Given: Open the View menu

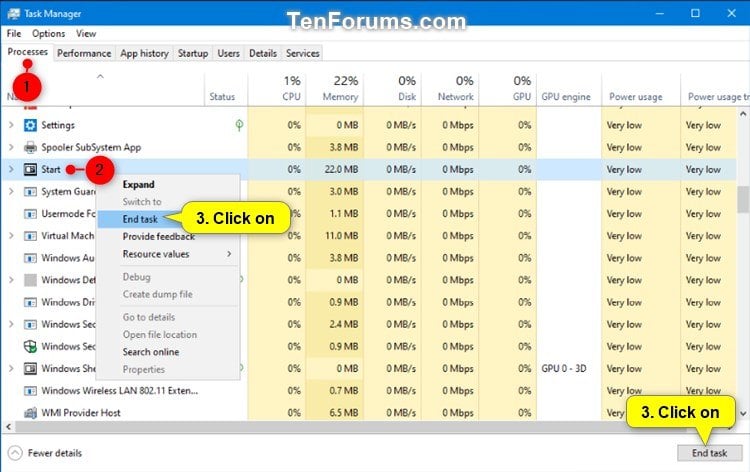Looking at the screenshot, I should pyautogui.click(x=86, y=33).
